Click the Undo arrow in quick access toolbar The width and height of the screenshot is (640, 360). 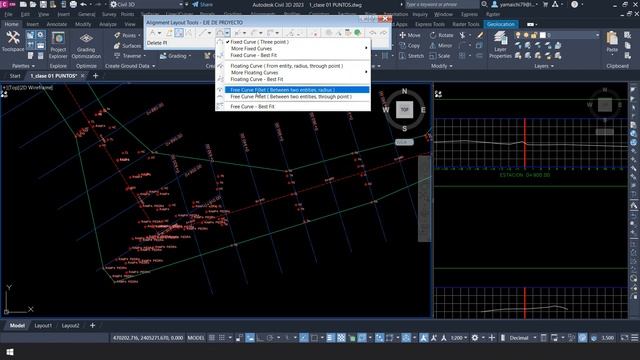pyautogui.click(x=84, y=4)
